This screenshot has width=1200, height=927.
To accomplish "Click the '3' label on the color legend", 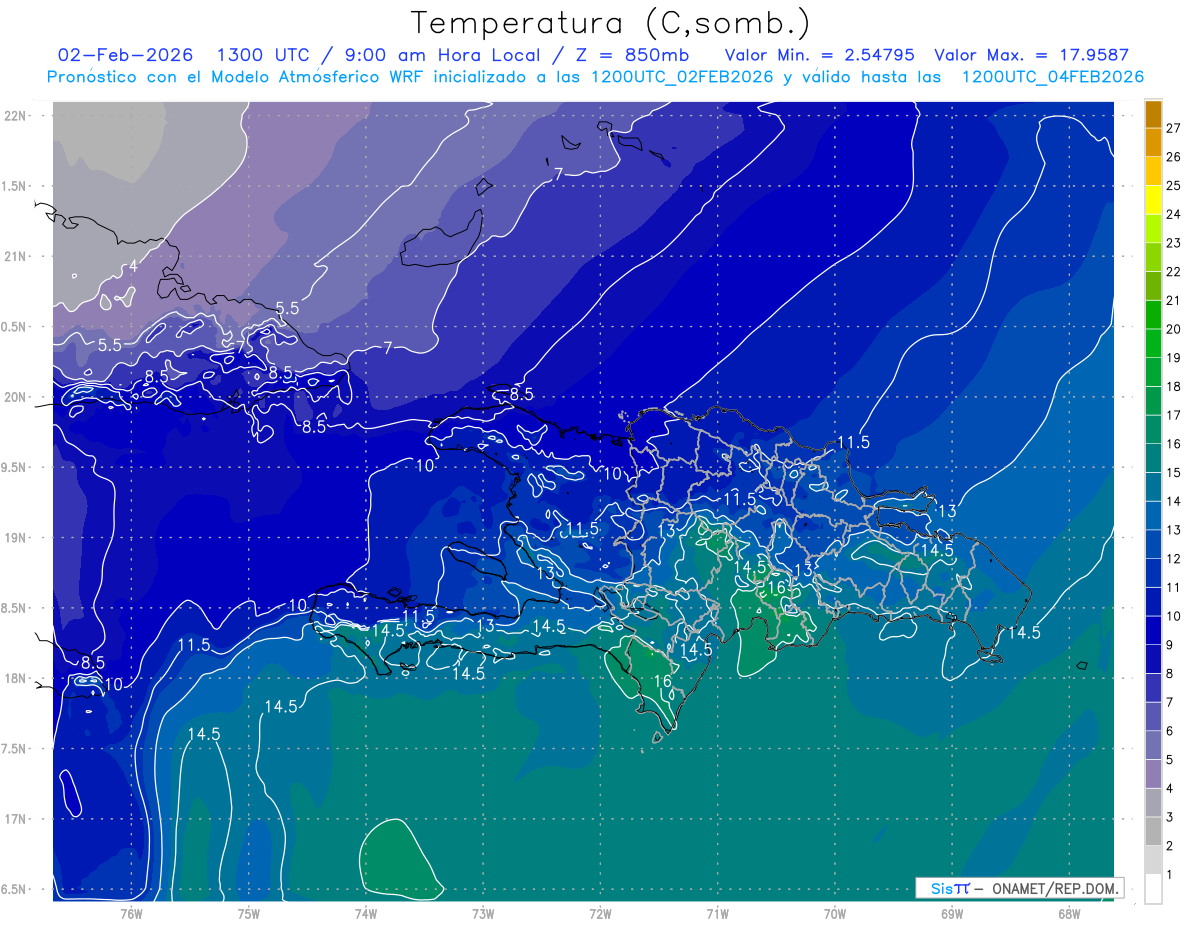I will point(1170,817).
